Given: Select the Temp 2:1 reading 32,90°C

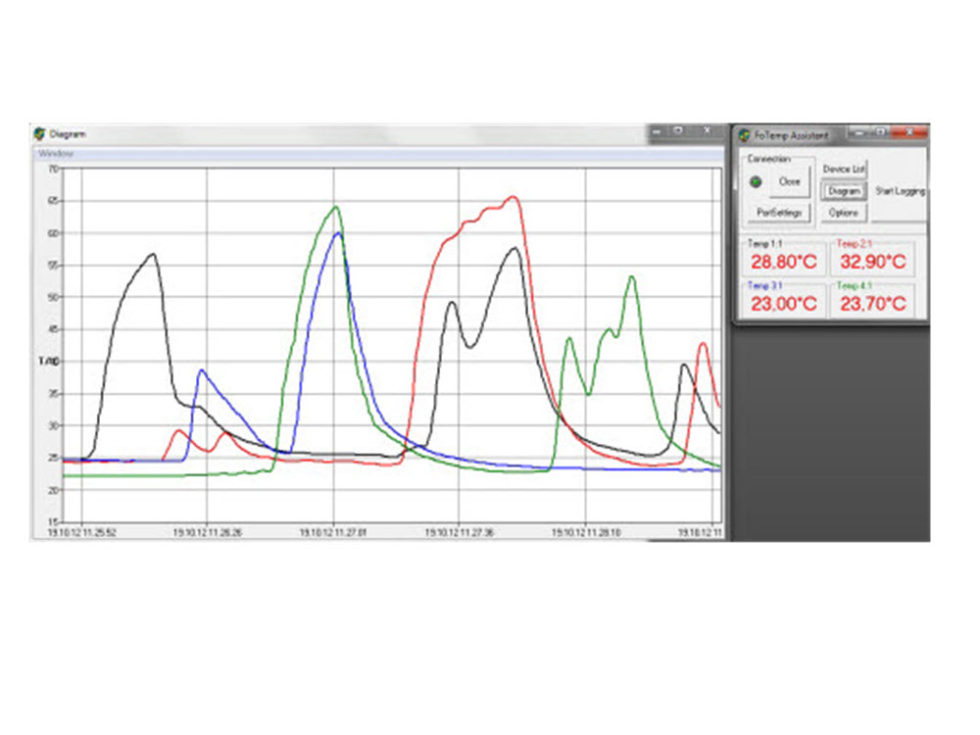Looking at the screenshot, I should point(872,263).
